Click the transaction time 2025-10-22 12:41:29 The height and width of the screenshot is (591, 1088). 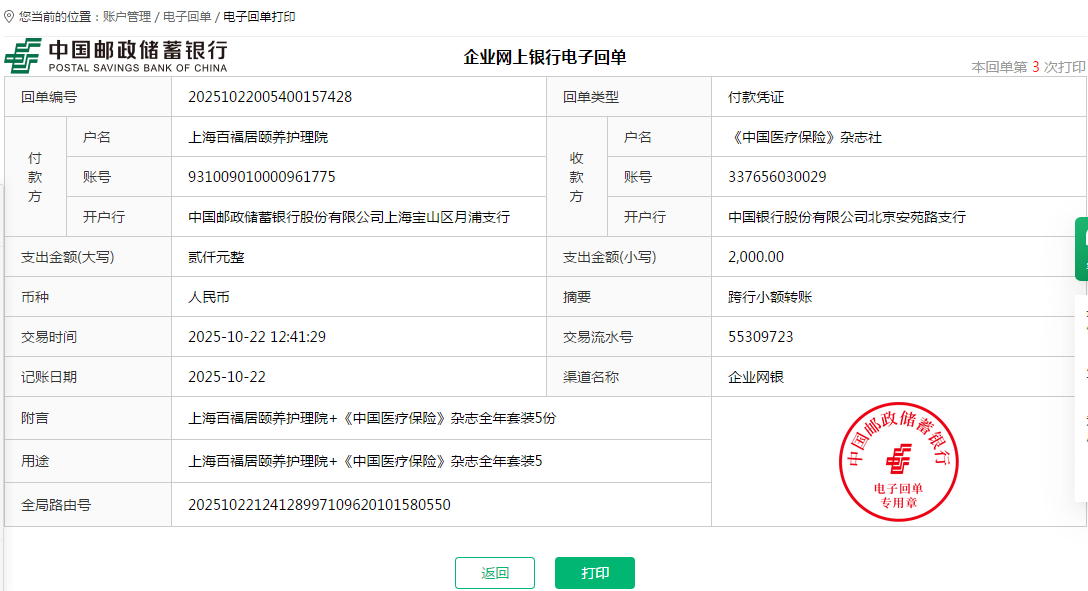(x=257, y=337)
